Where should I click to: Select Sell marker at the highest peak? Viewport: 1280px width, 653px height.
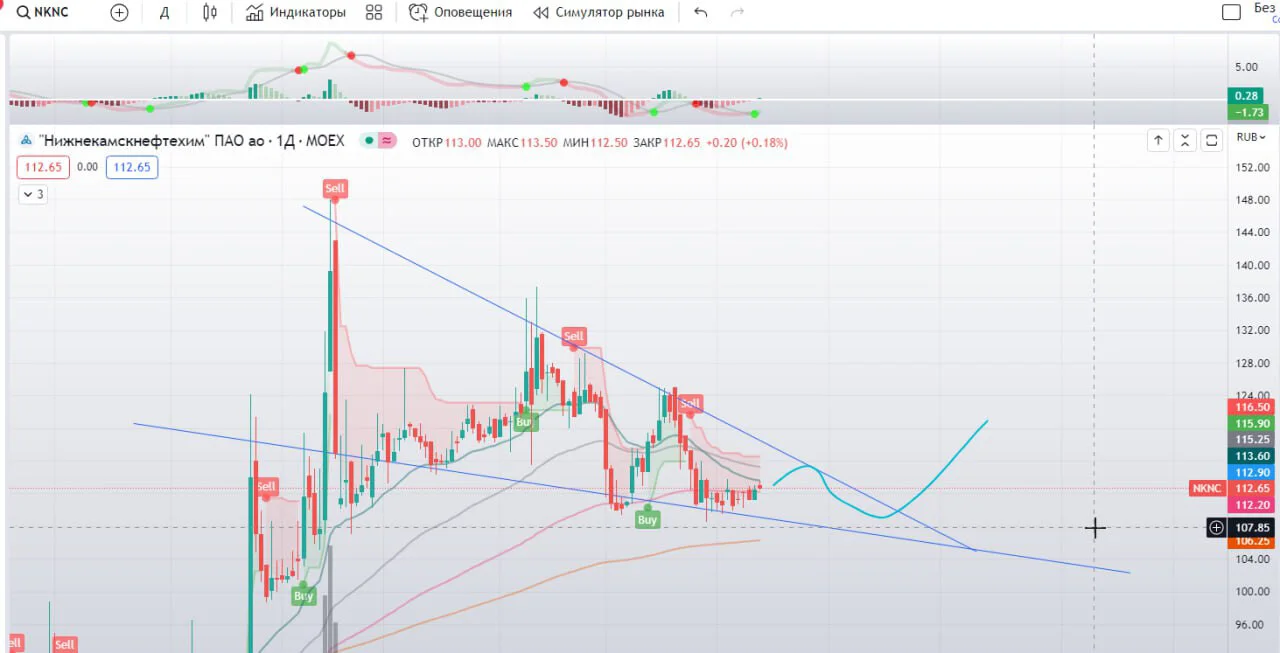click(x=335, y=188)
